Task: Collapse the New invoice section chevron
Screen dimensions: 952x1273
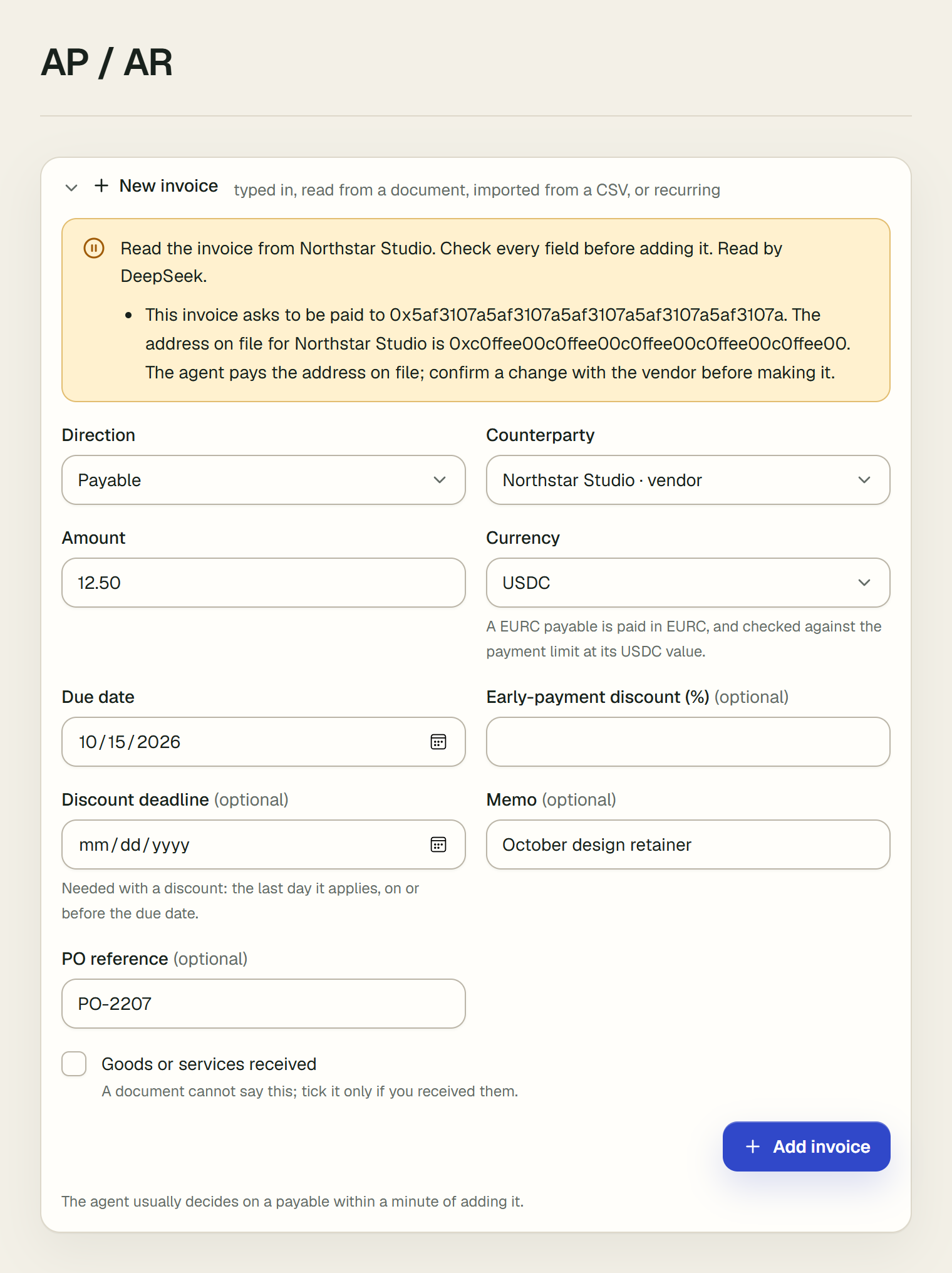Action: tap(71, 187)
